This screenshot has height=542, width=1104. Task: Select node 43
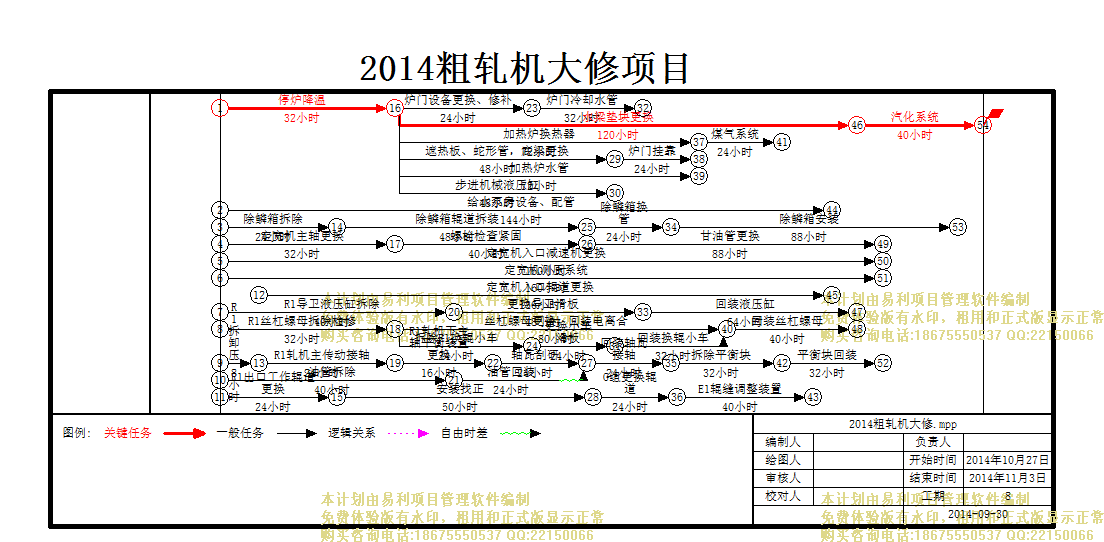pyautogui.click(x=813, y=398)
